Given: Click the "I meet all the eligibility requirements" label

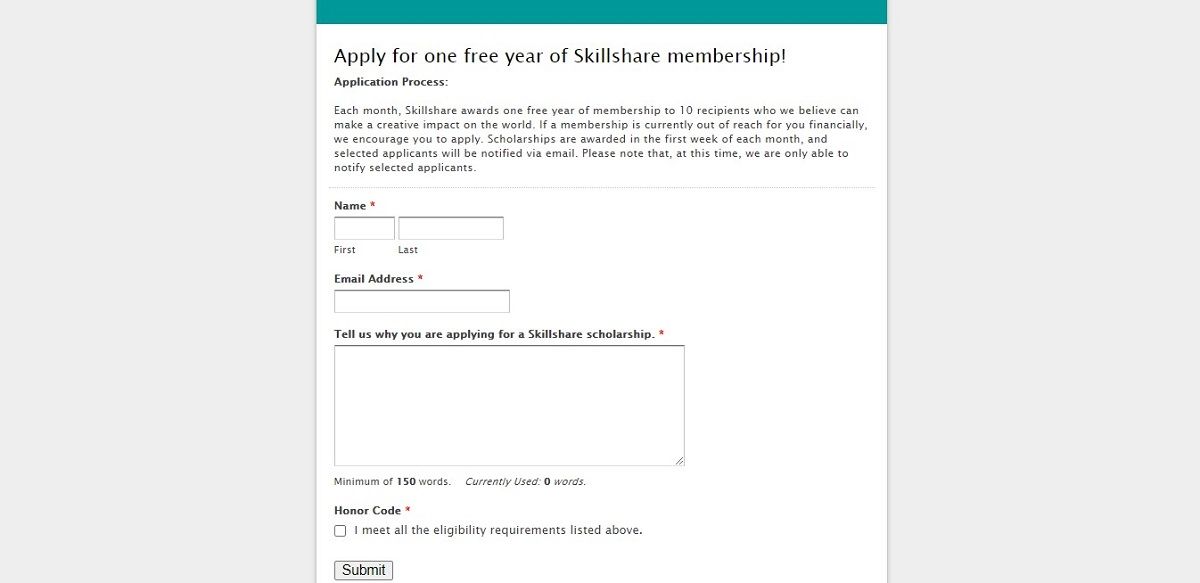Looking at the screenshot, I should pyautogui.click(x=498, y=531).
